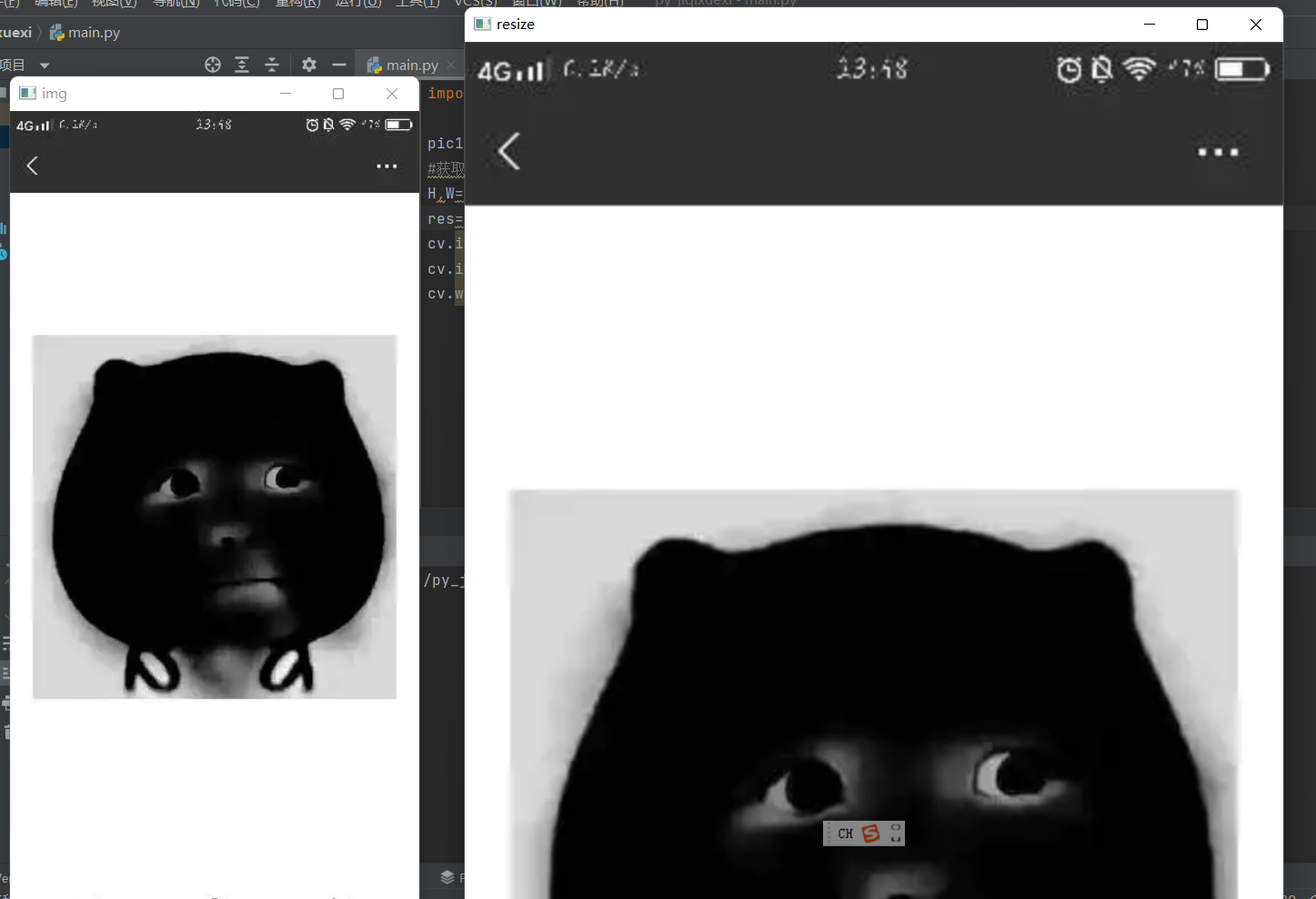
Task: Open the IME toolbar options icon
Action: [x=896, y=833]
